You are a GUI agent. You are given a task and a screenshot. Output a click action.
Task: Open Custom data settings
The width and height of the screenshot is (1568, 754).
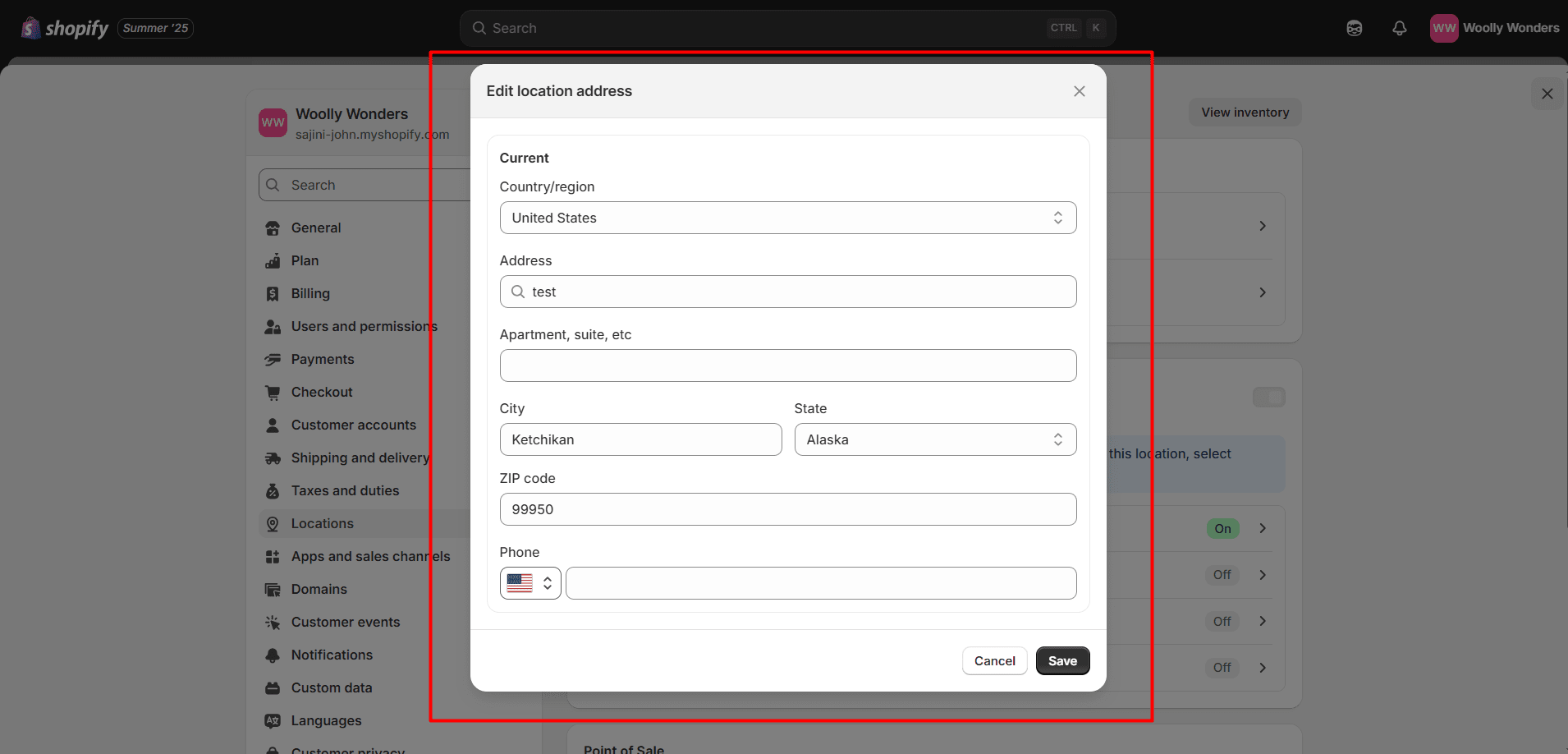[332, 687]
